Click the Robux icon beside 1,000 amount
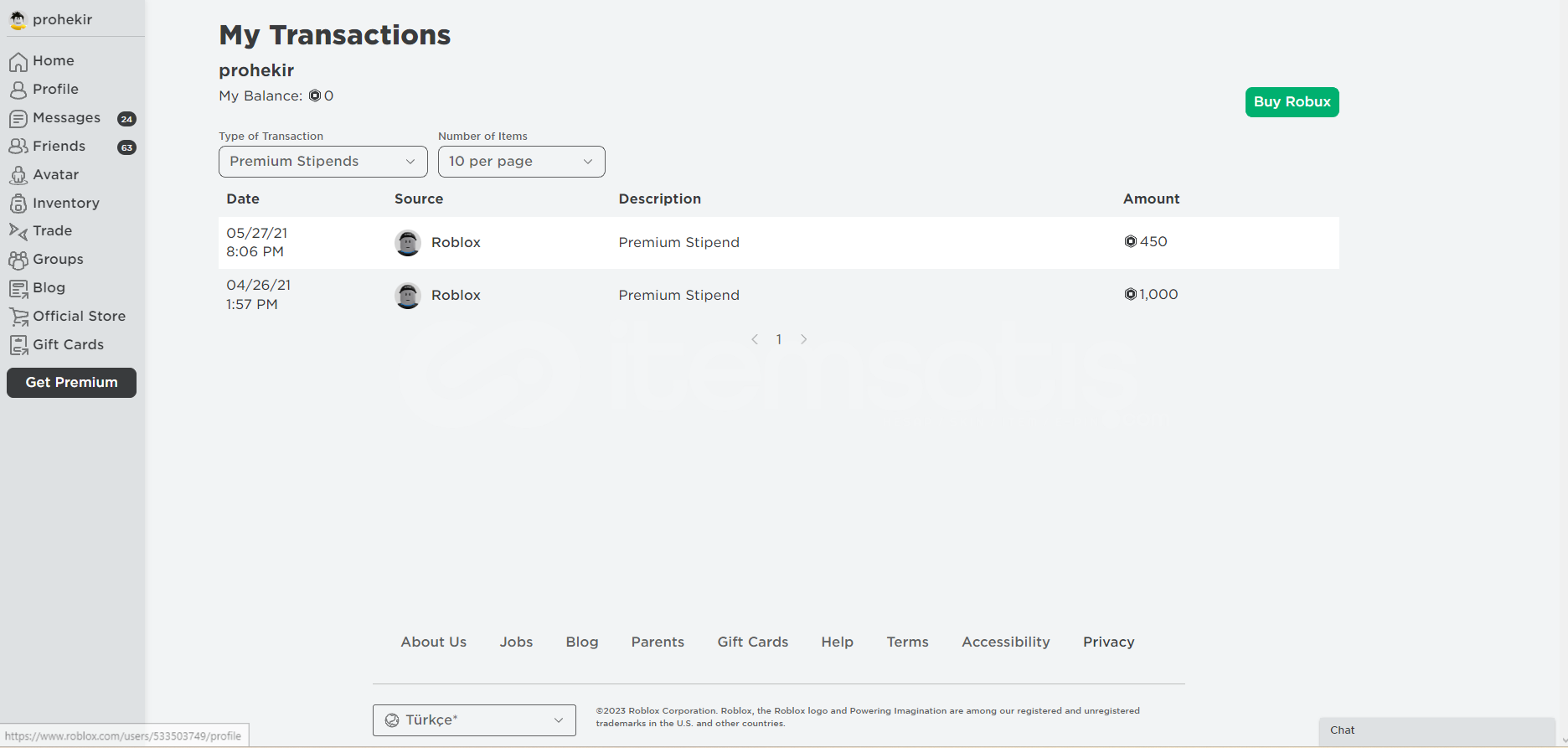Image resolution: width=1568 pixels, height=748 pixels. (x=1130, y=294)
